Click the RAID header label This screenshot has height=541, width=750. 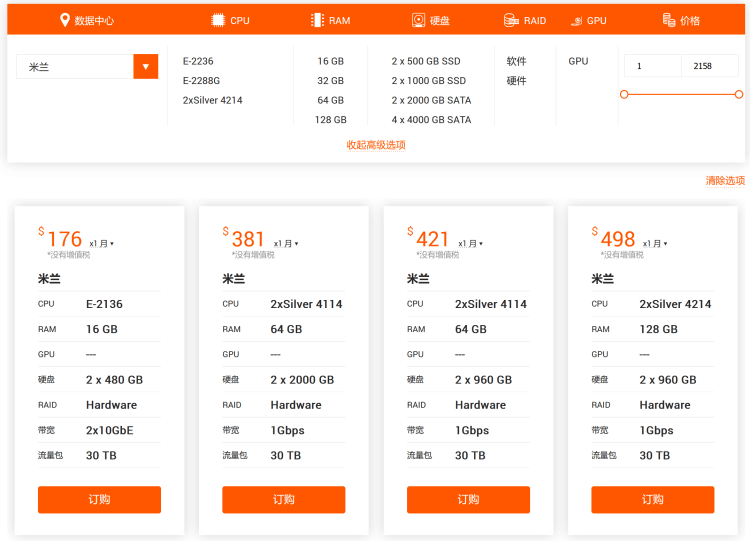click(x=535, y=21)
